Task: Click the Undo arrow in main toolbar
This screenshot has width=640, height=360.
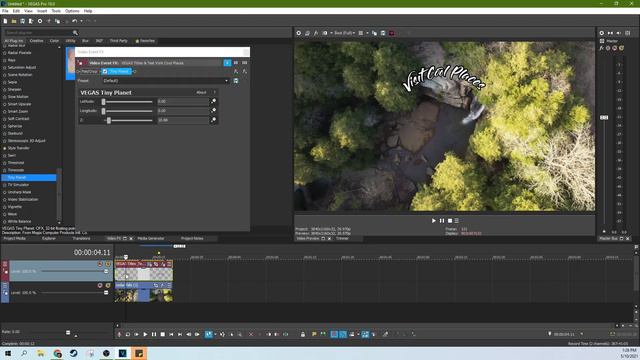Action: pos(74,21)
